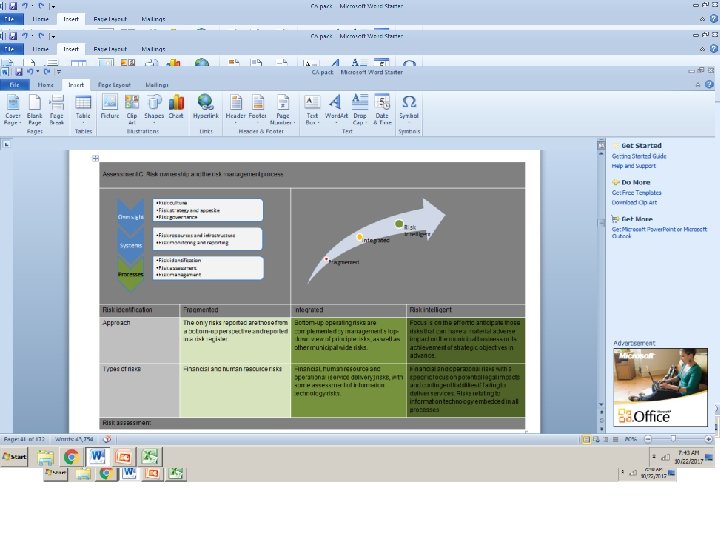This screenshot has width=720, height=540.
Task: Minimize the ribbon in the front window
Action: click(698, 84)
